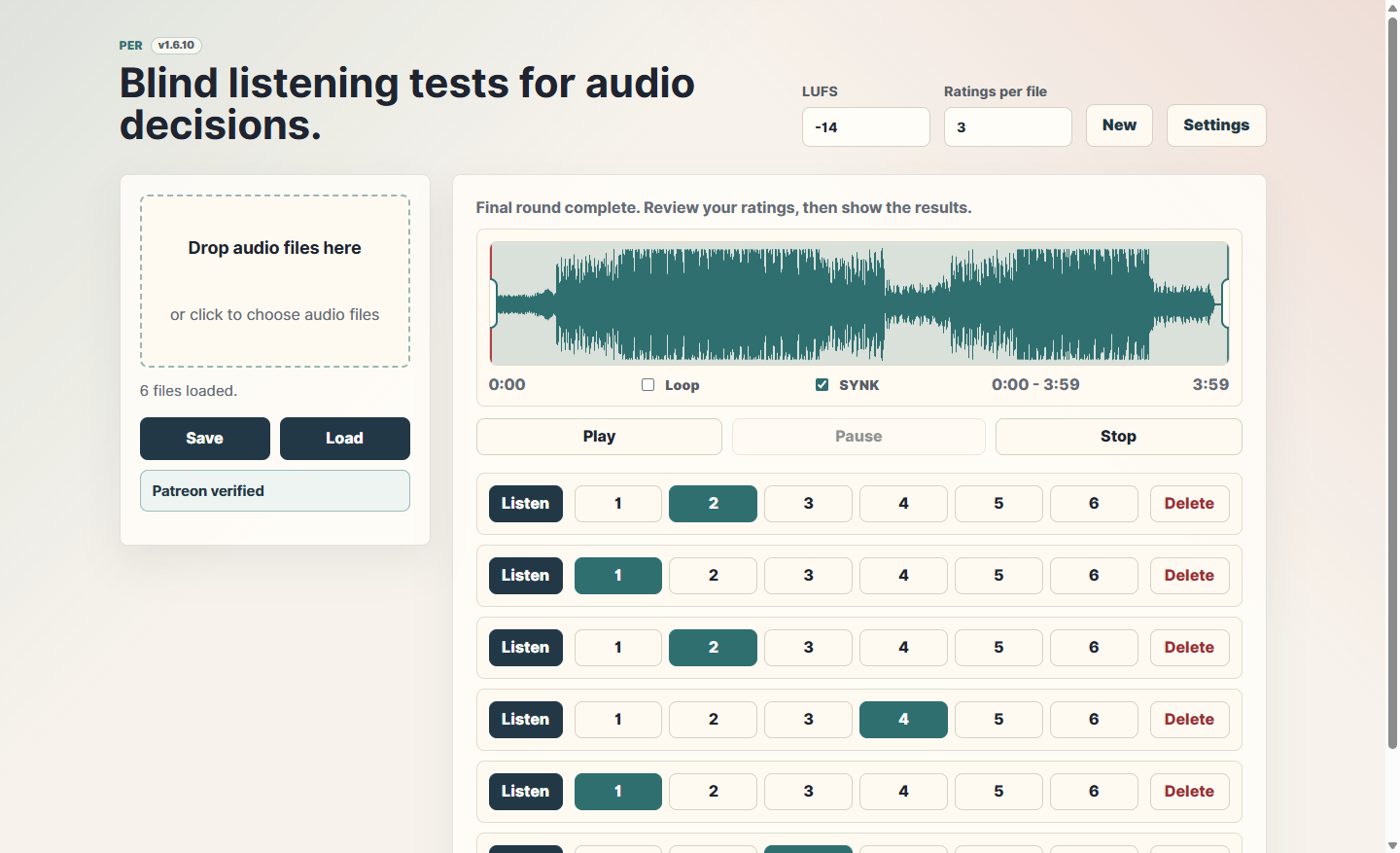Rate the third file as 1

[618, 648]
